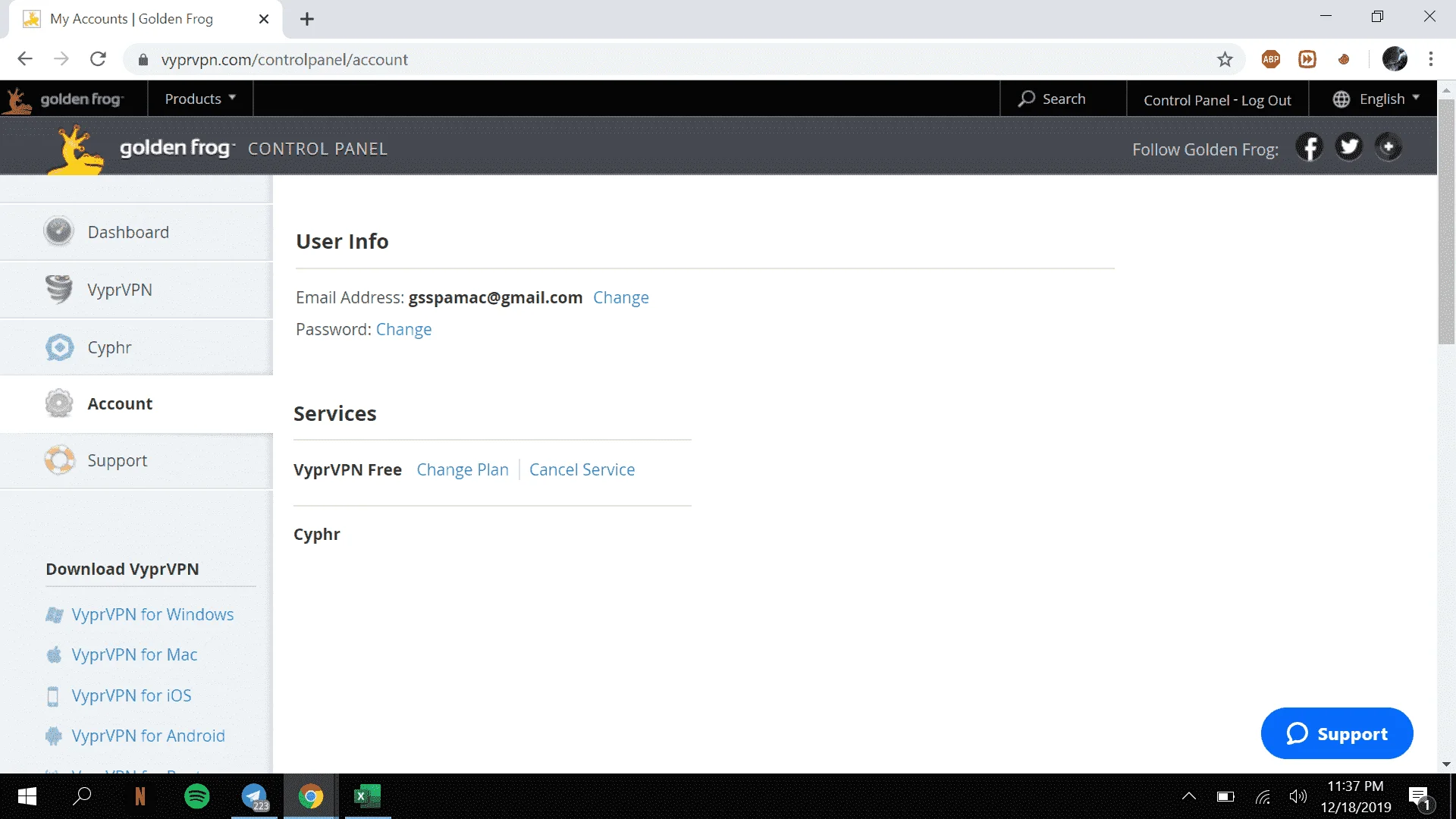Click Change Plan for VyprVPN Free
1456x819 pixels.
pos(463,469)
